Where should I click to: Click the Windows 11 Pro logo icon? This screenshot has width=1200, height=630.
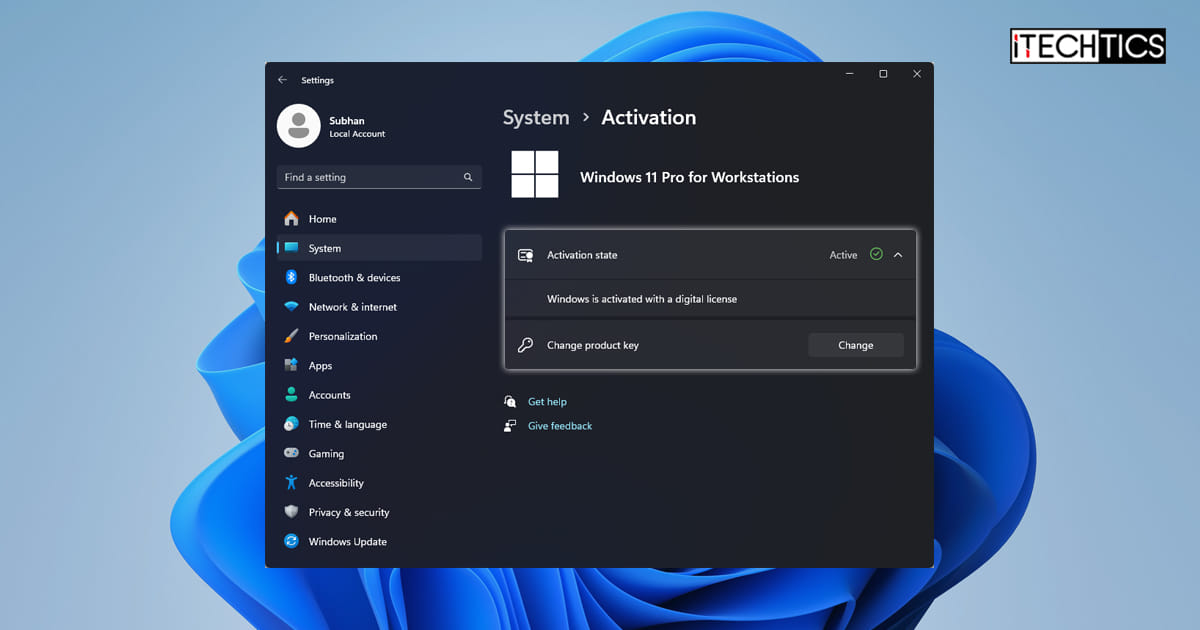[534, 174]
